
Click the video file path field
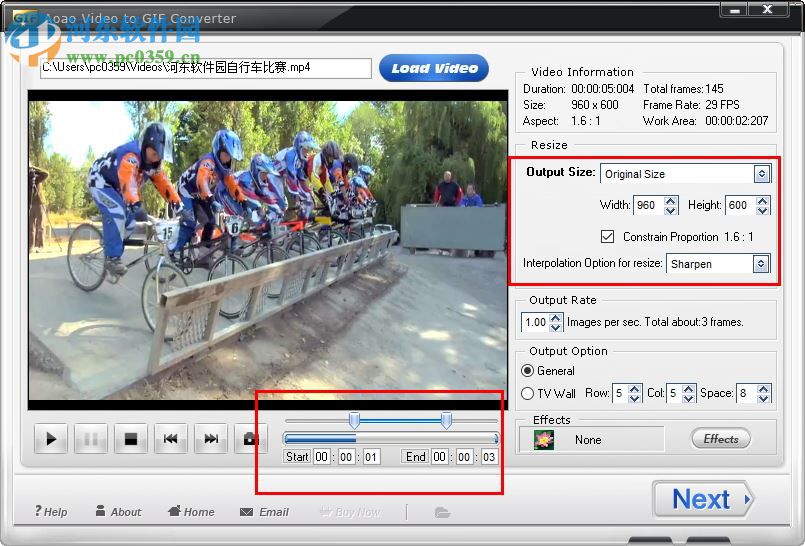(206, 68)
